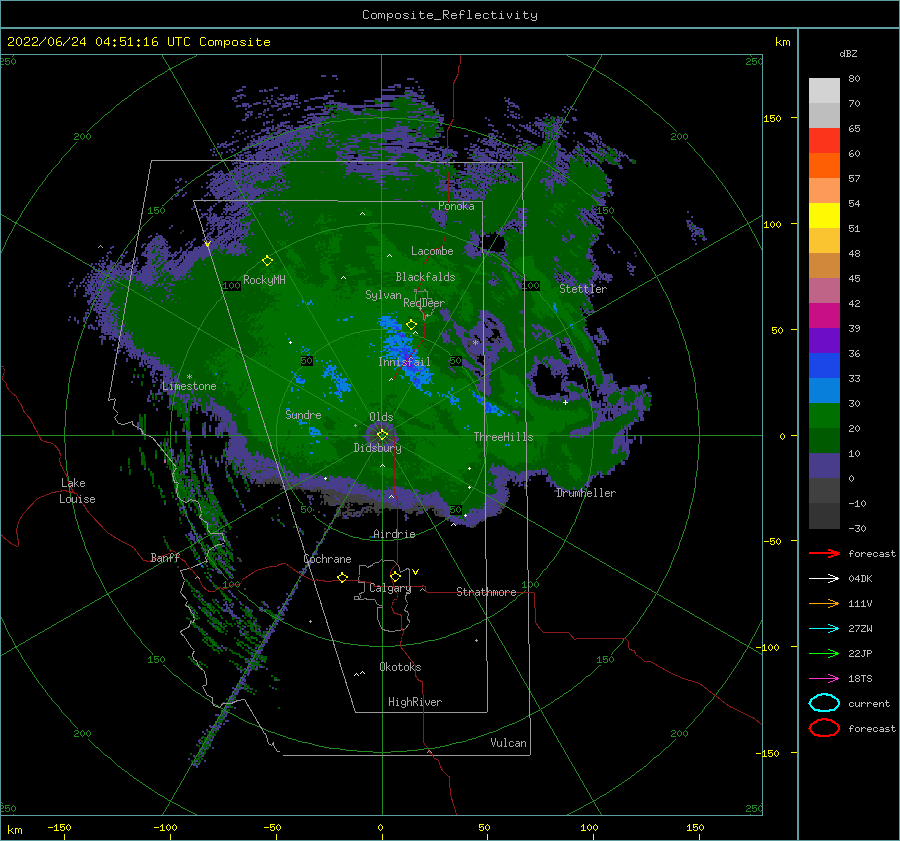Click the red forecast arrow in legend

click(824, 553)
